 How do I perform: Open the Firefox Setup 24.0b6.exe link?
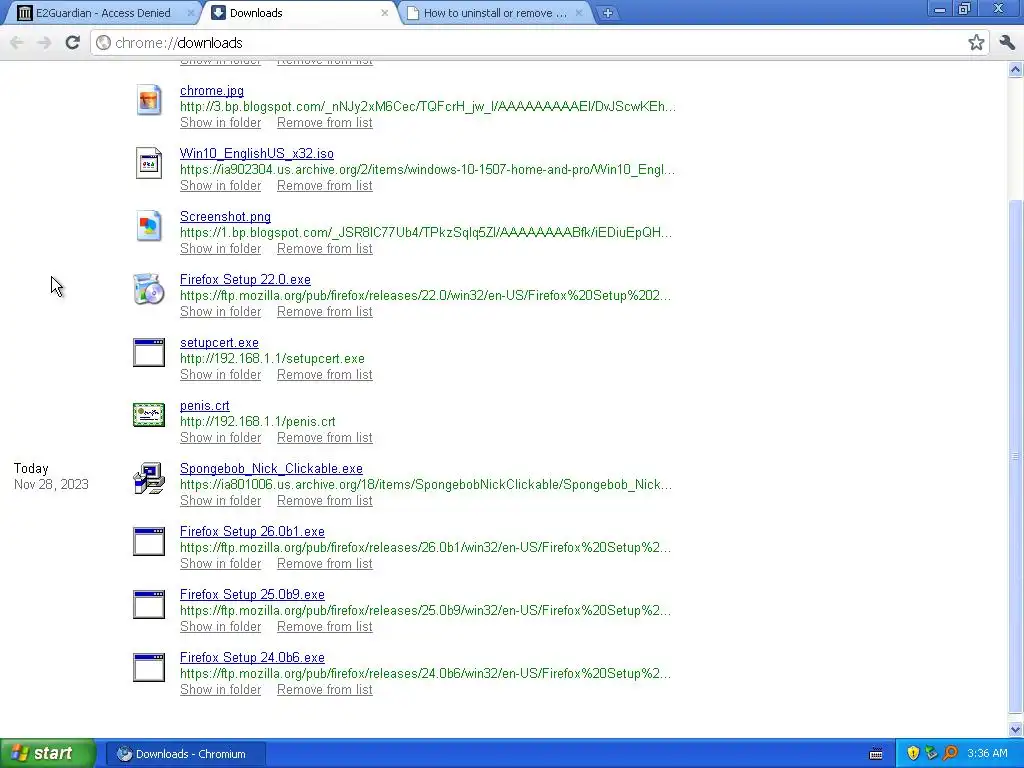coord(252,658)
